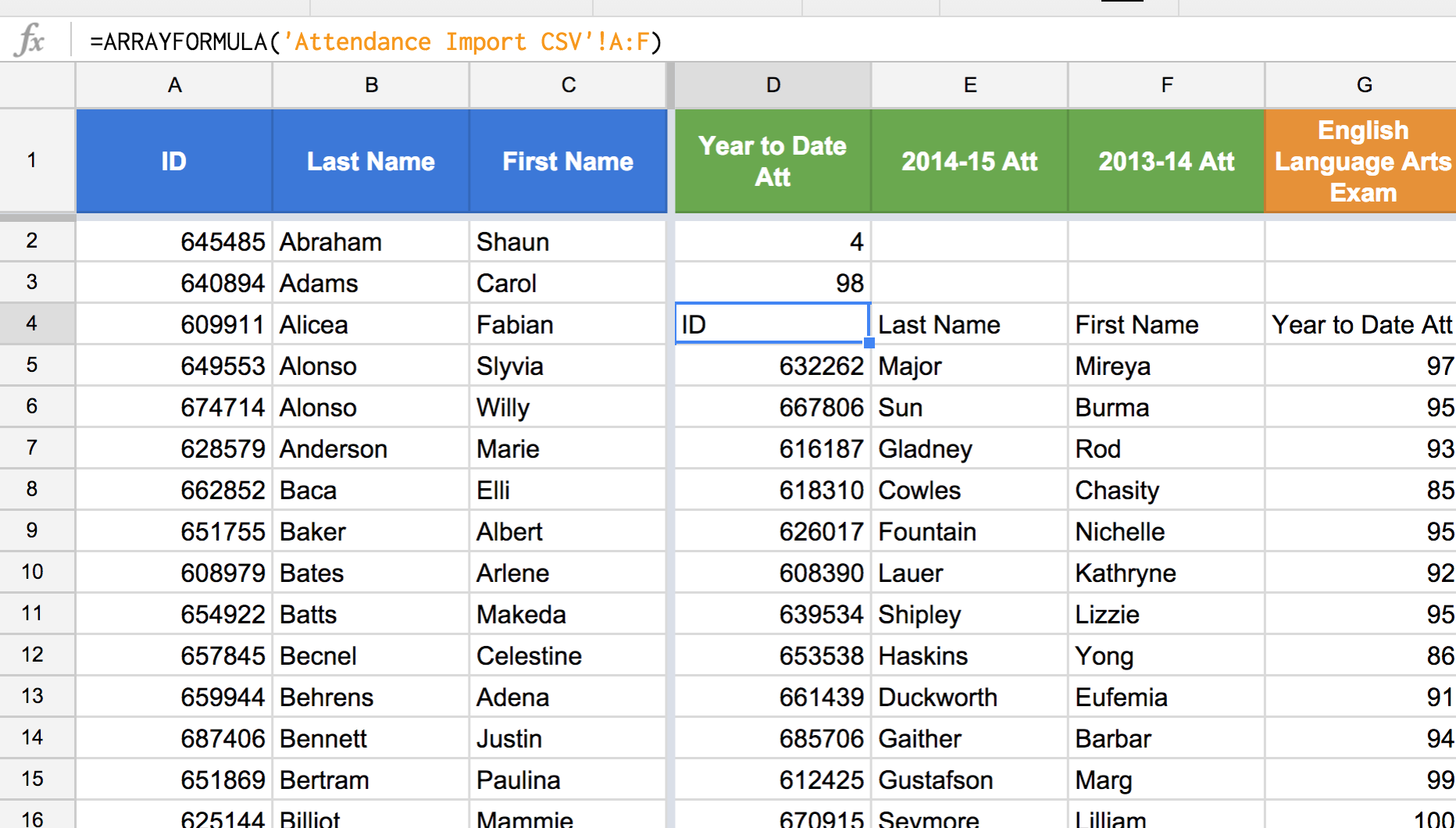Screen dimensions: 1456x828
Task: Select the Bennett last name cell
Action: (371, 738)
